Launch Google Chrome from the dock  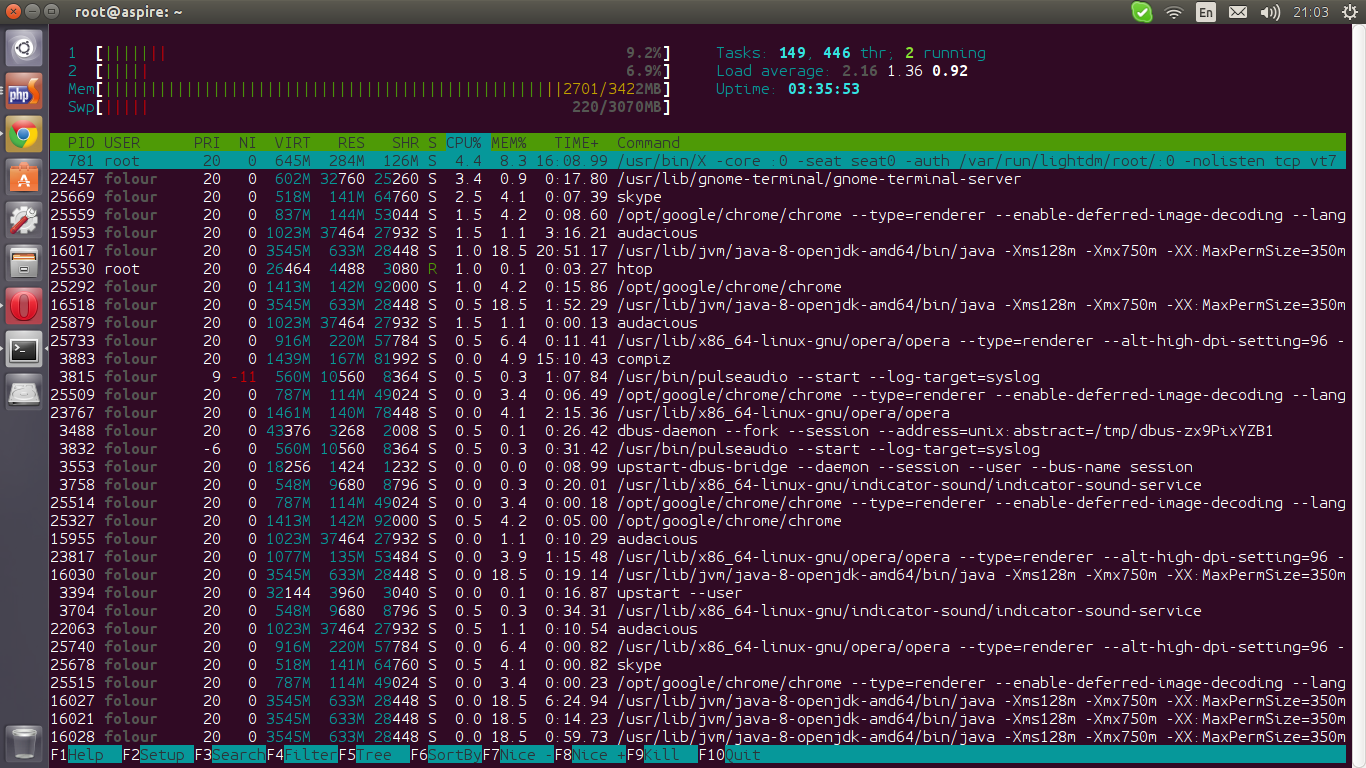24,135
